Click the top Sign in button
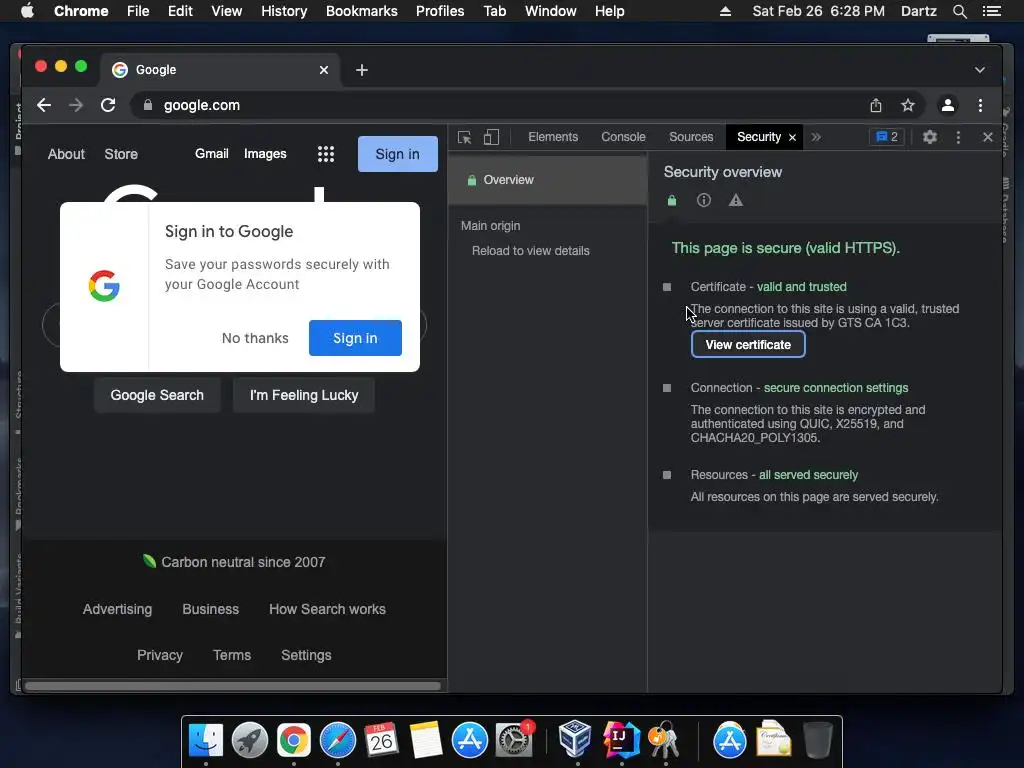This screenshot has width=1024, height=768. 397,154
